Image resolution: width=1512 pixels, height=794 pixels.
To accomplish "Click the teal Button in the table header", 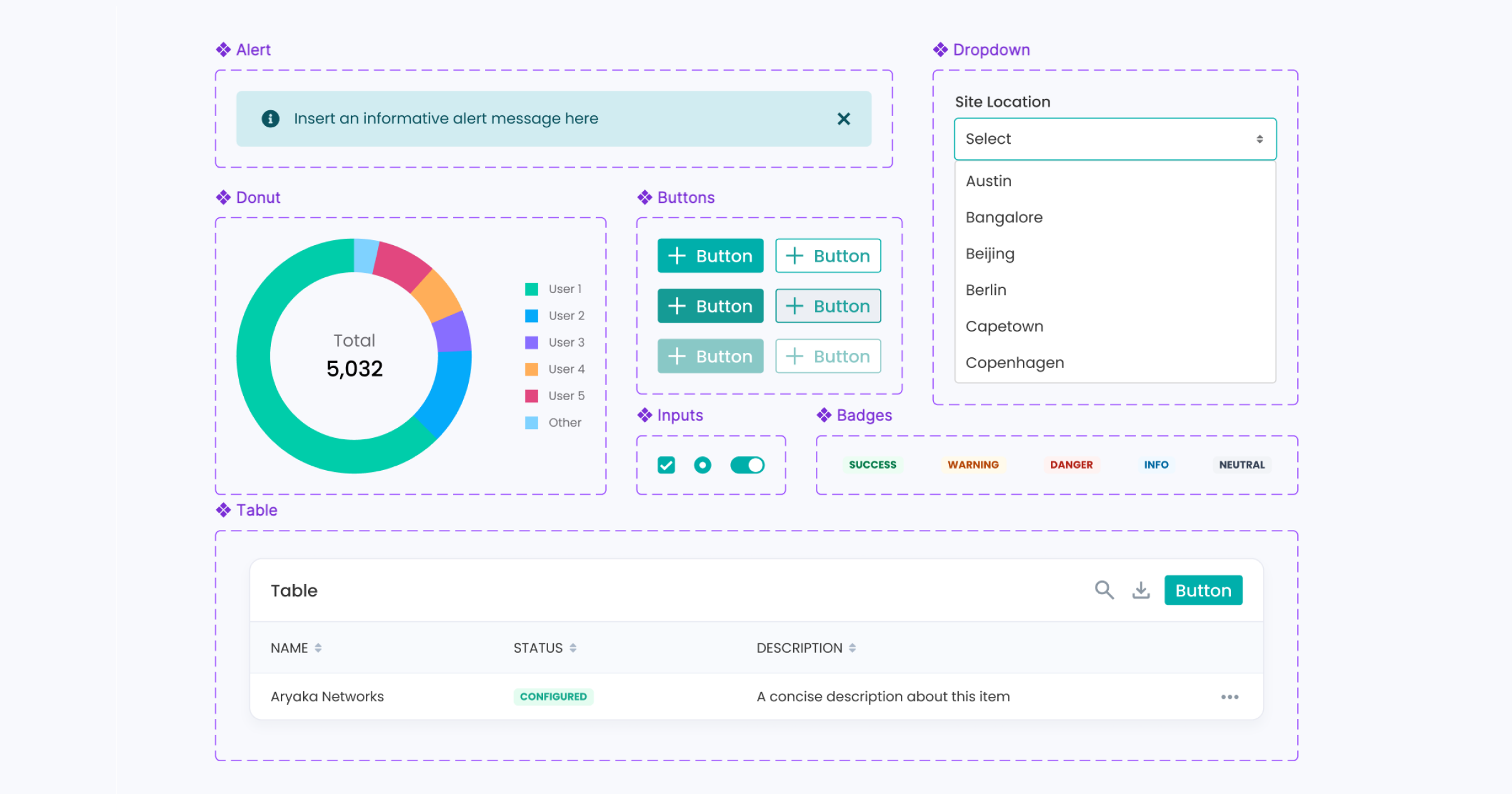I will pyautogui.click(x=1203, y=590).
